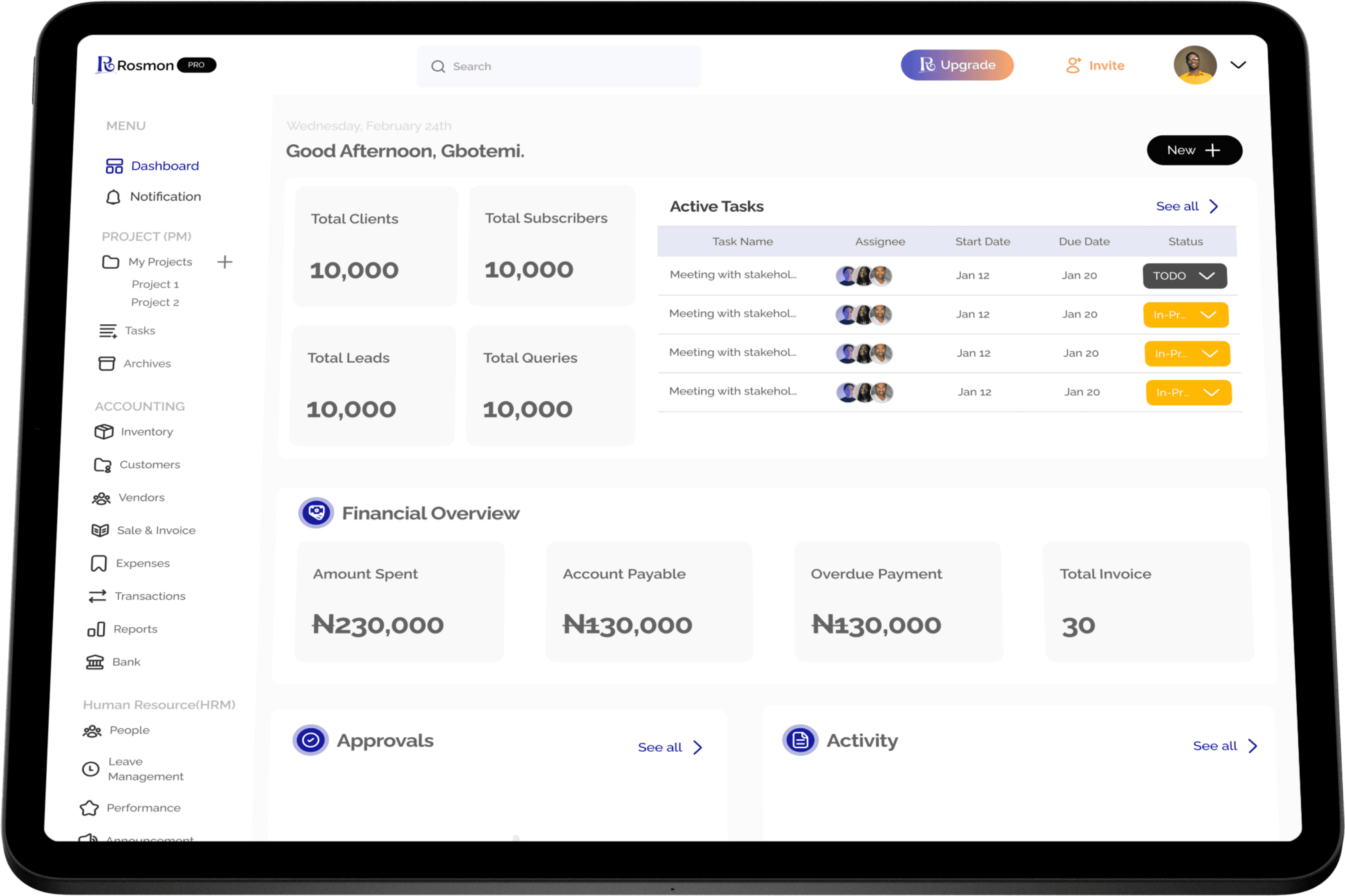Click the Customers folder icon
This screenshot has width=1345, height=896.
[x=103, y=465]
